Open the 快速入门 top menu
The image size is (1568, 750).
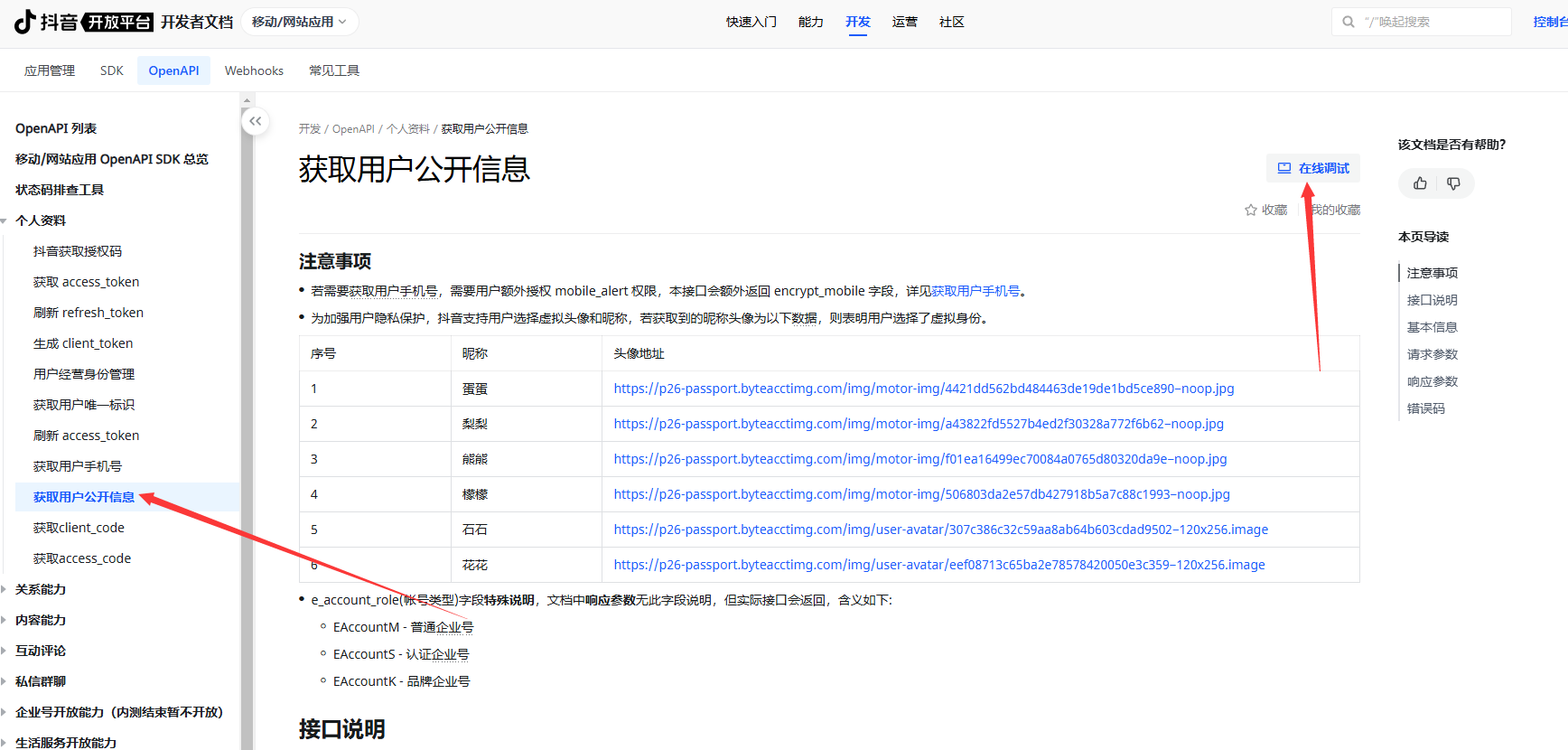(x=751, y=22)
